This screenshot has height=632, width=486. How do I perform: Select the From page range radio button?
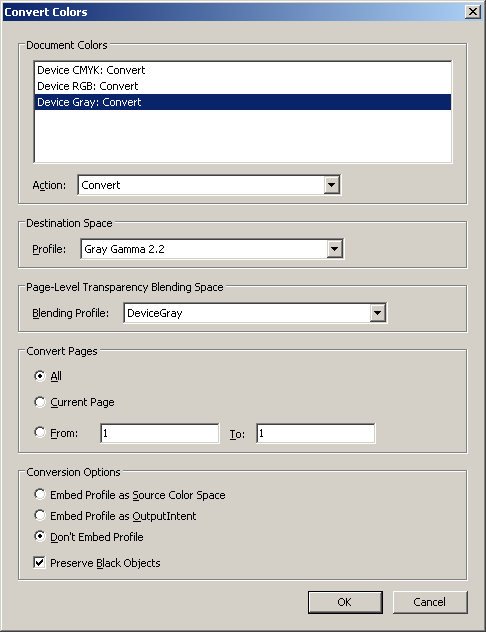(39, 432)
